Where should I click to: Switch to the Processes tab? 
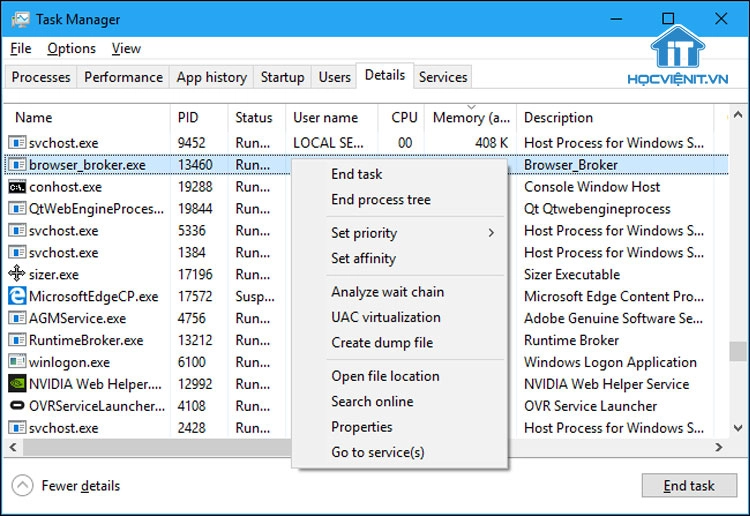pos(41,77)
